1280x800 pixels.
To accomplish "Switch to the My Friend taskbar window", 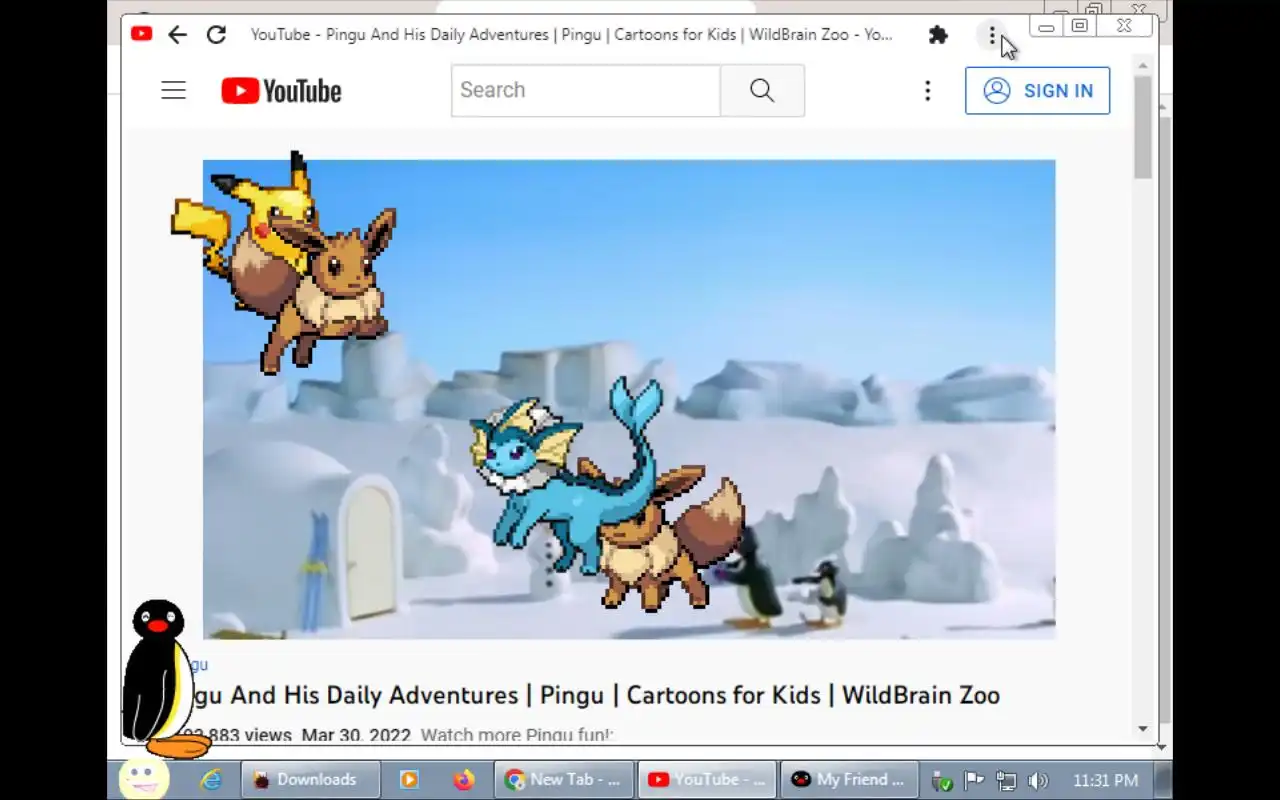I will click(849, 780).
